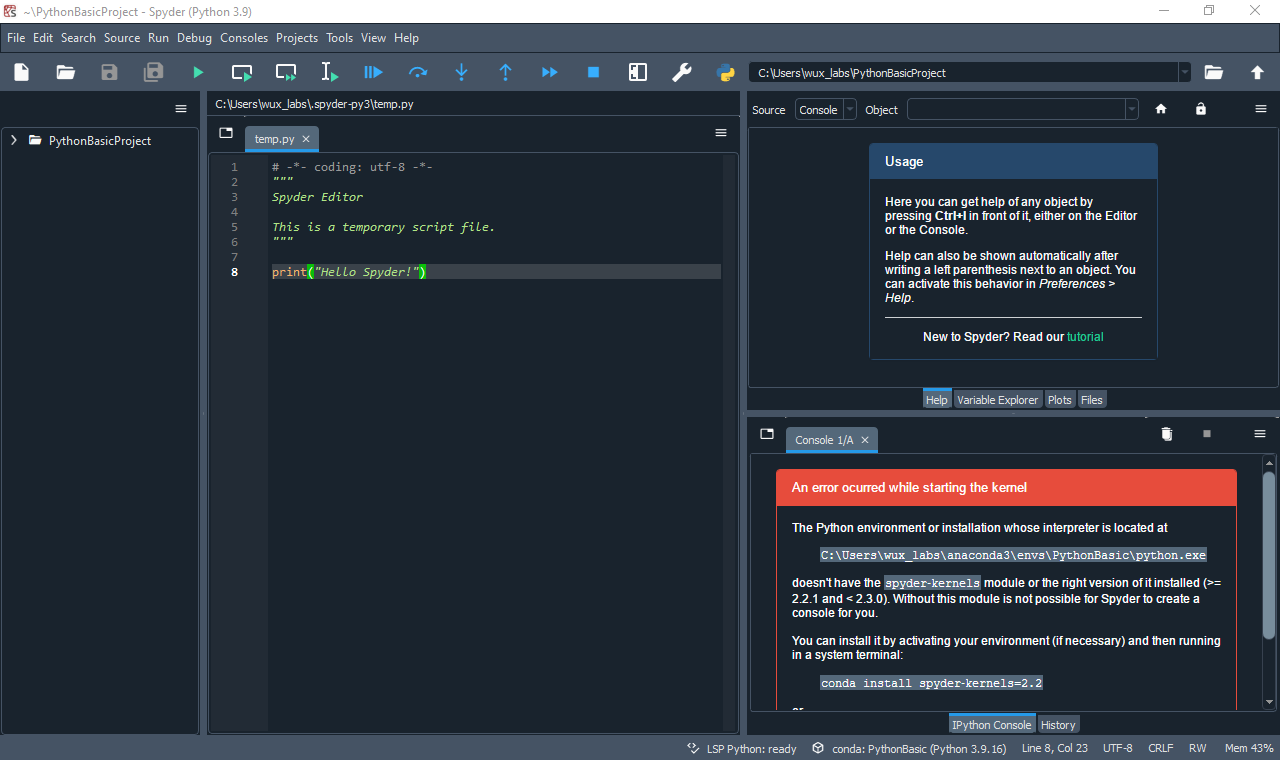Change to parent directory arrow
Screen dimensions: 1280x760
(x=1257, y=72)
